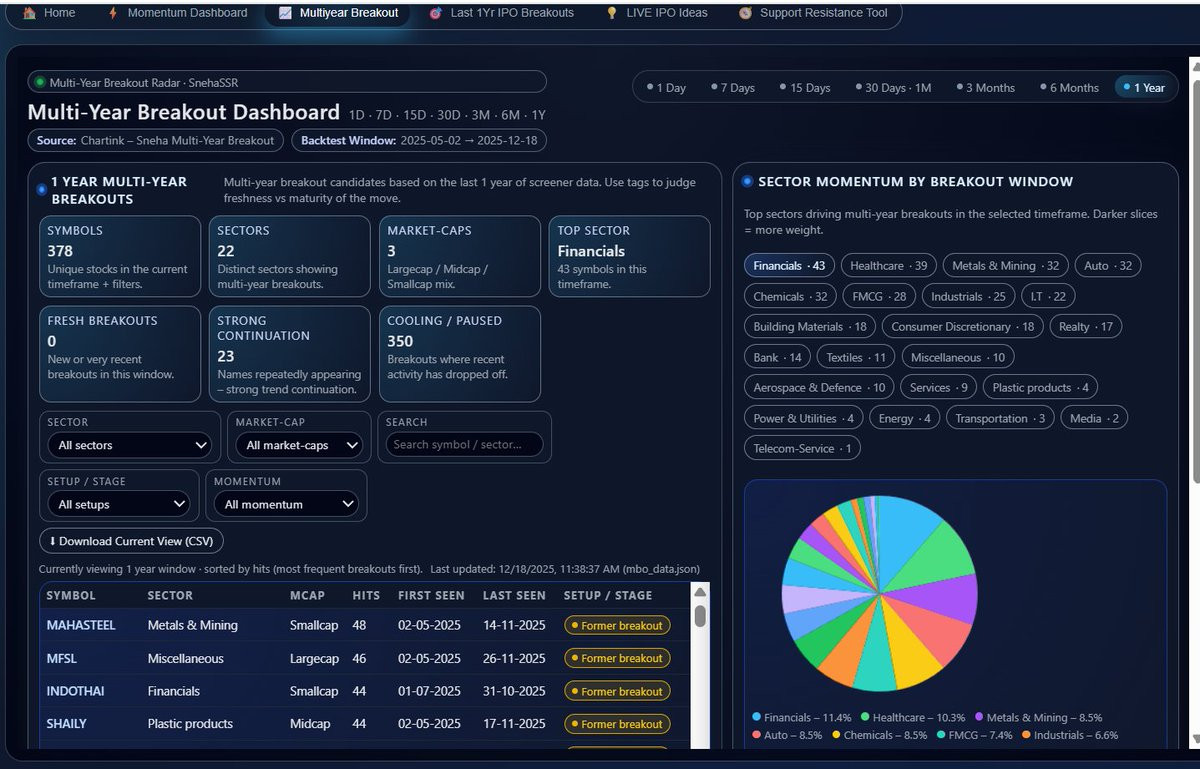
Task: Choose the 30 Days · 1M timeframe
Action: pos(893,87)
